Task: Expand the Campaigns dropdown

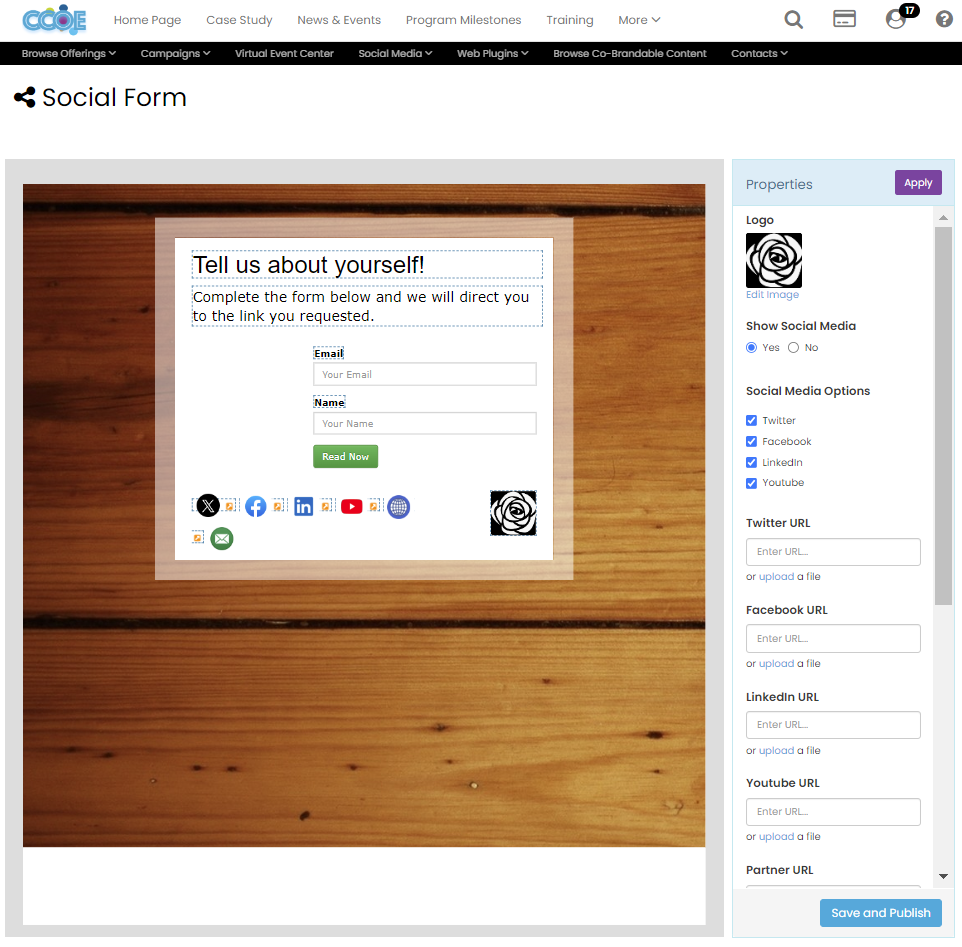Action: click(x=175, y=53)
